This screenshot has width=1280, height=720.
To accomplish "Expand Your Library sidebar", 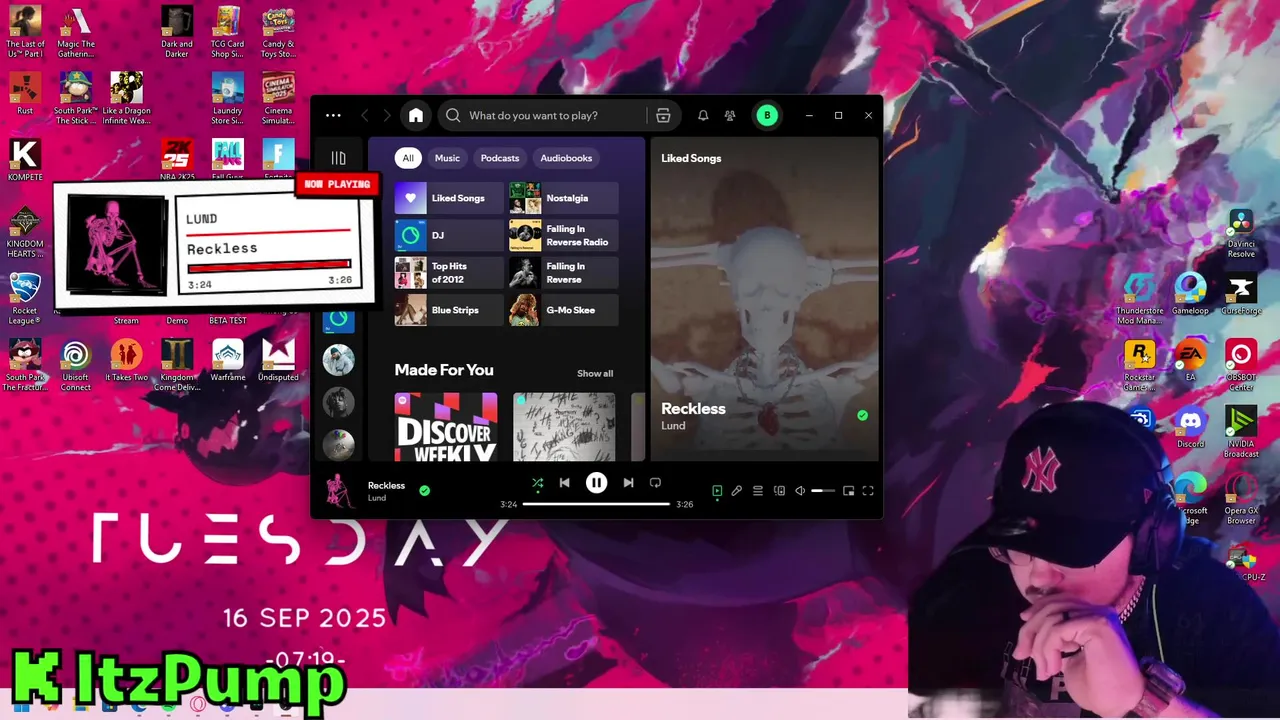I will [338, 158].
